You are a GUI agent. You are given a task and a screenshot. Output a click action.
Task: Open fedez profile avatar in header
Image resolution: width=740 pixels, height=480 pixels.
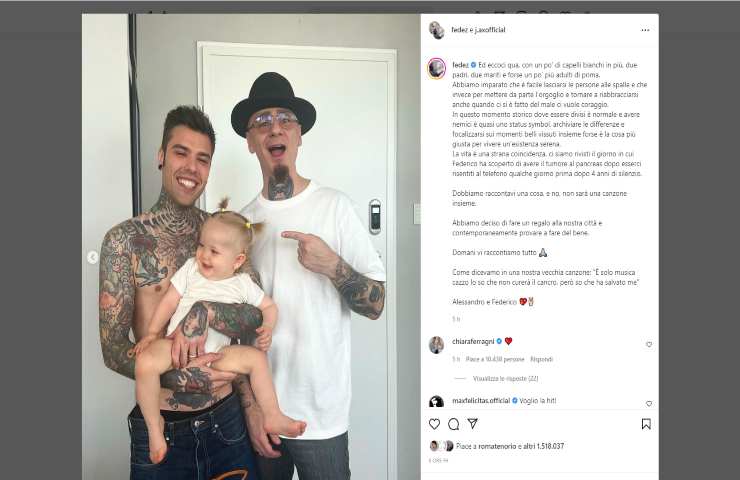tap(436, 30)
